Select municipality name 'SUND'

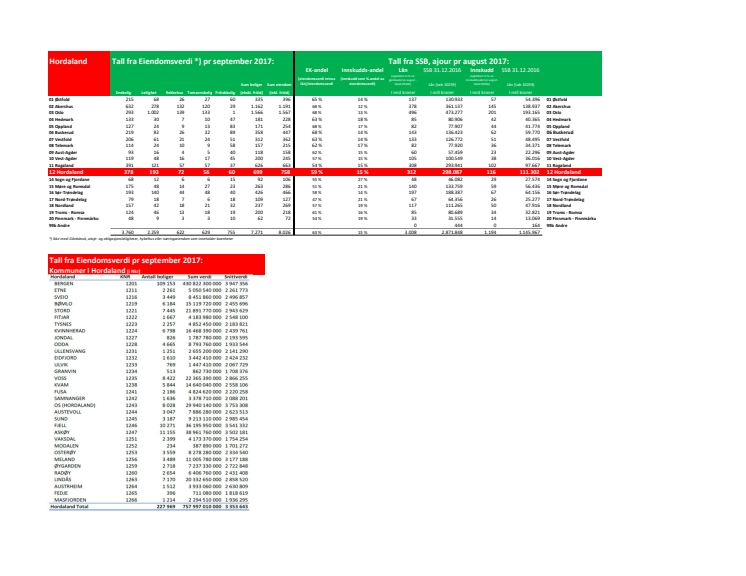tap(60, 419)
